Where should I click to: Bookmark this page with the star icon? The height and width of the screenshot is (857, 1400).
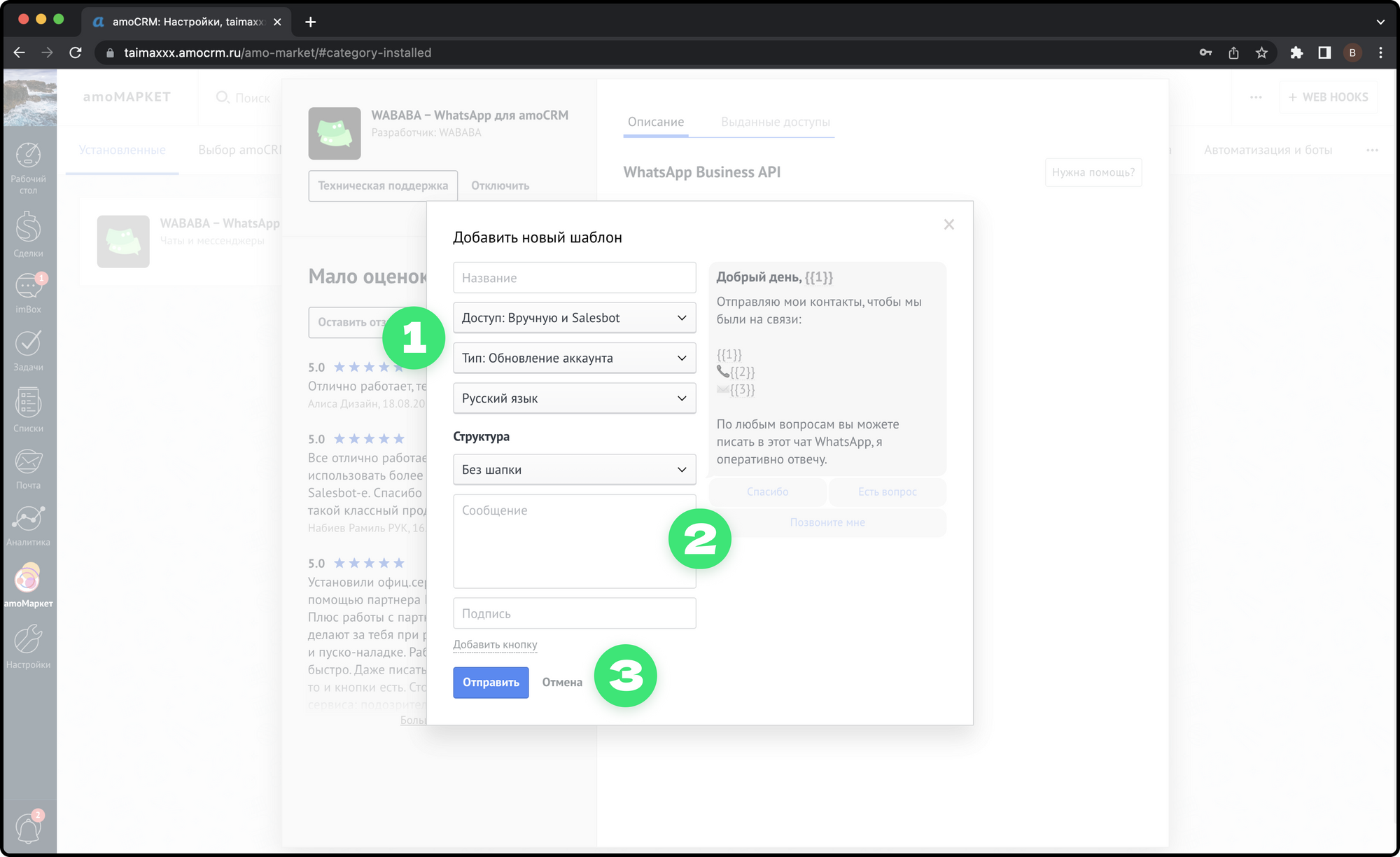tap(1261, 53)
